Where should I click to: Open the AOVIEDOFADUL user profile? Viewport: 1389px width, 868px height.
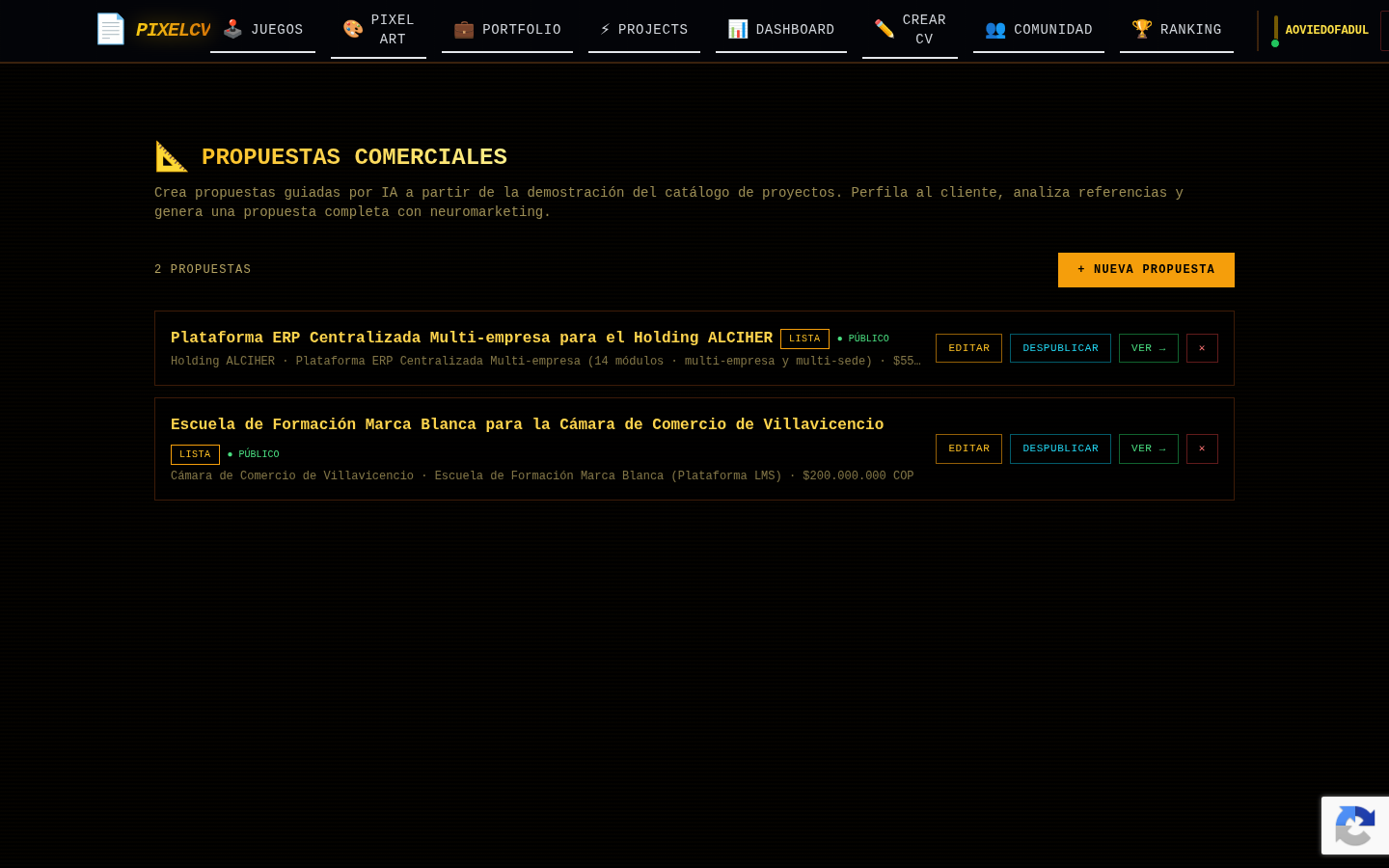click(1326, 30)
